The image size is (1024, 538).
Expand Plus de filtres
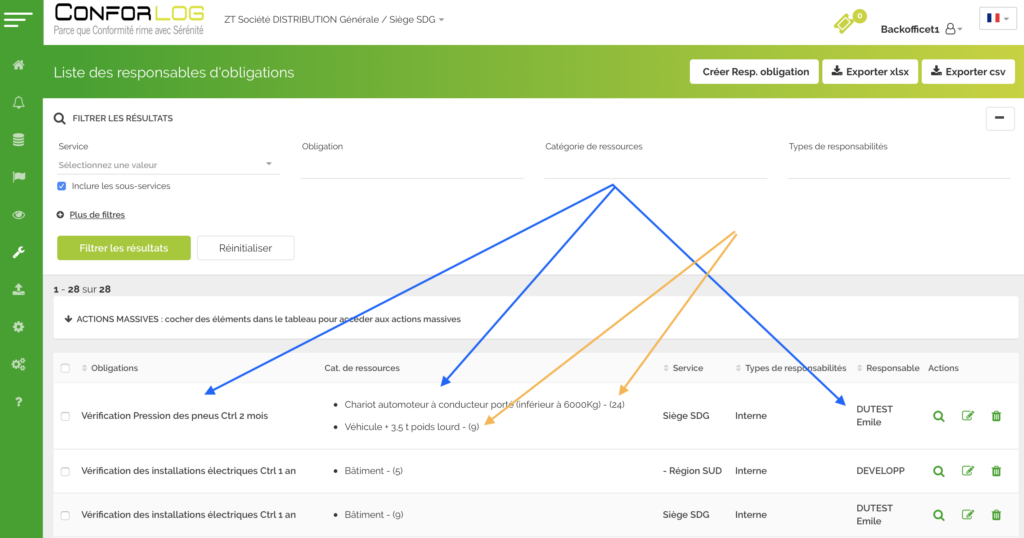(96, 214)
